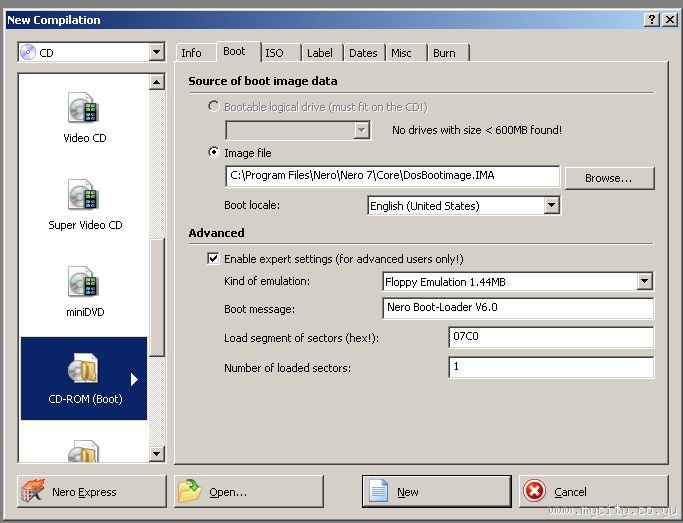Image resolution: width=683 pixels, height=523 pixels.
Task: Open the logical drive dropdown
Action: 362,130
